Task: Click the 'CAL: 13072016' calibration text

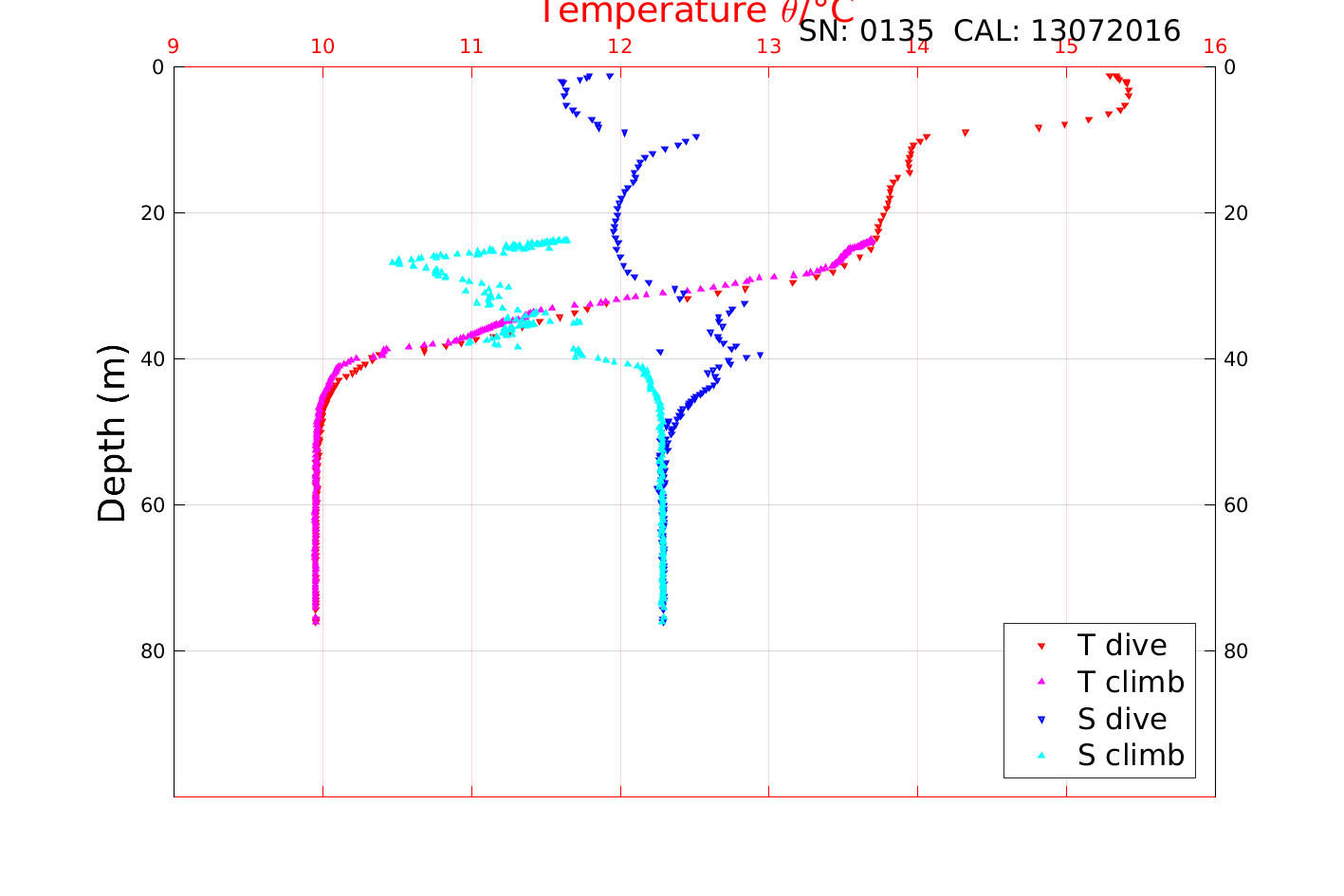Action: pos(1067,31)
